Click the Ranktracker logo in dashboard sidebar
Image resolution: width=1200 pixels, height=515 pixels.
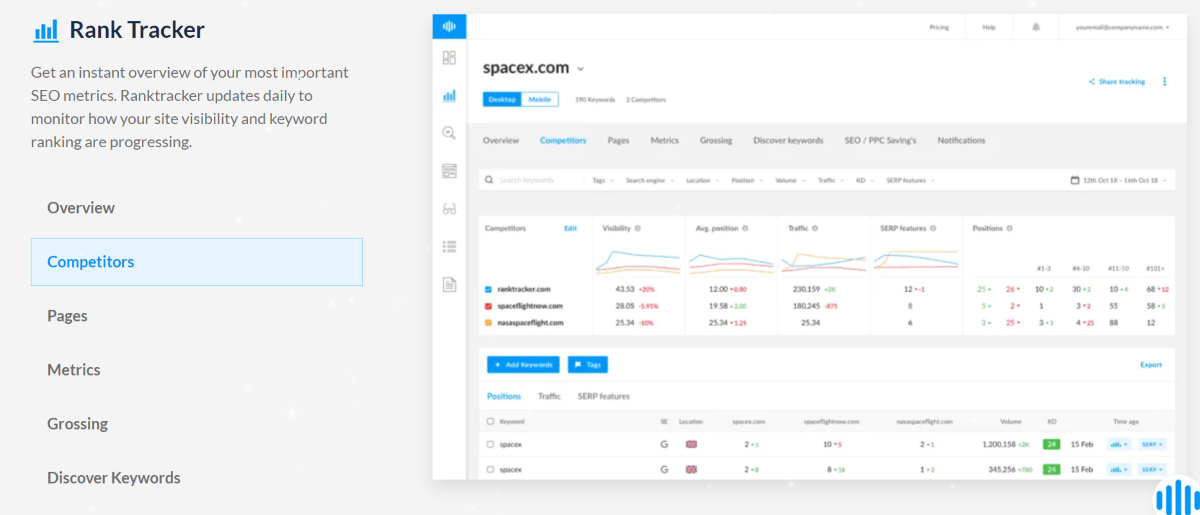click(x=449, y=26)
